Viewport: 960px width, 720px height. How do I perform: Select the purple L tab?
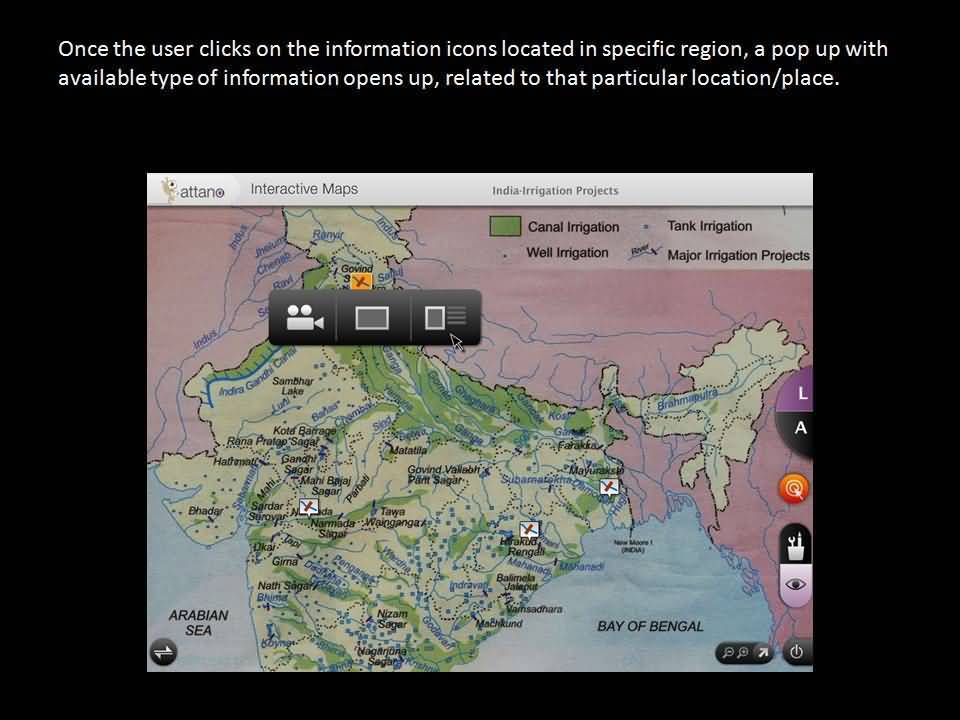pyautogui.click(x=802, y=394)
